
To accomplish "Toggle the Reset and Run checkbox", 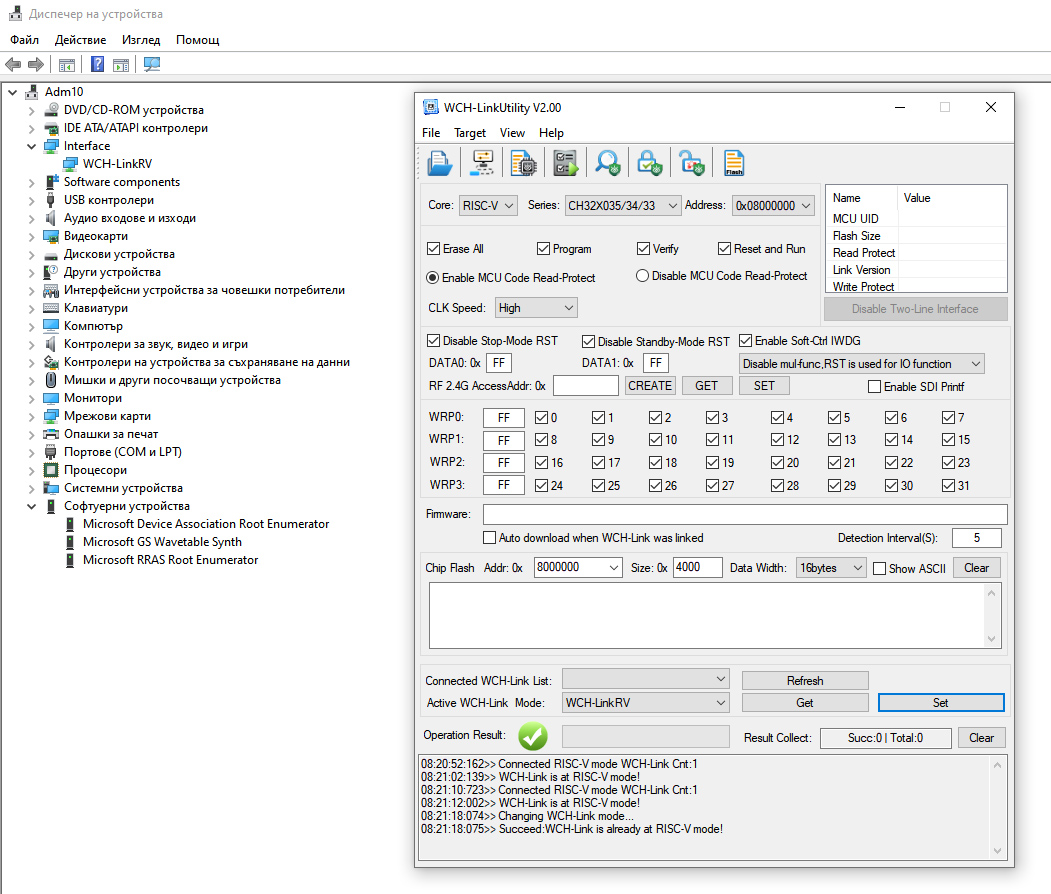I will [724, 249].
